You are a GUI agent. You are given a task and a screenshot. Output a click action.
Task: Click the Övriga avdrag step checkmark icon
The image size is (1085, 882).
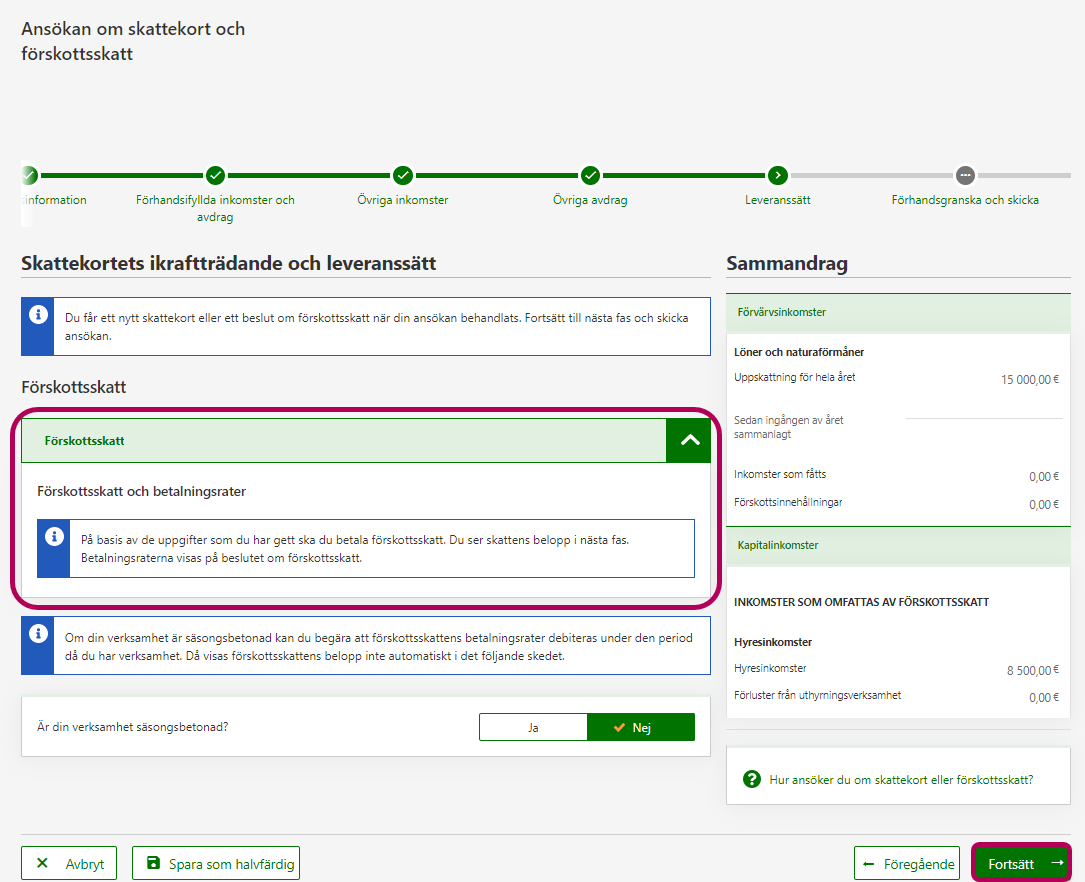point(590,175)
